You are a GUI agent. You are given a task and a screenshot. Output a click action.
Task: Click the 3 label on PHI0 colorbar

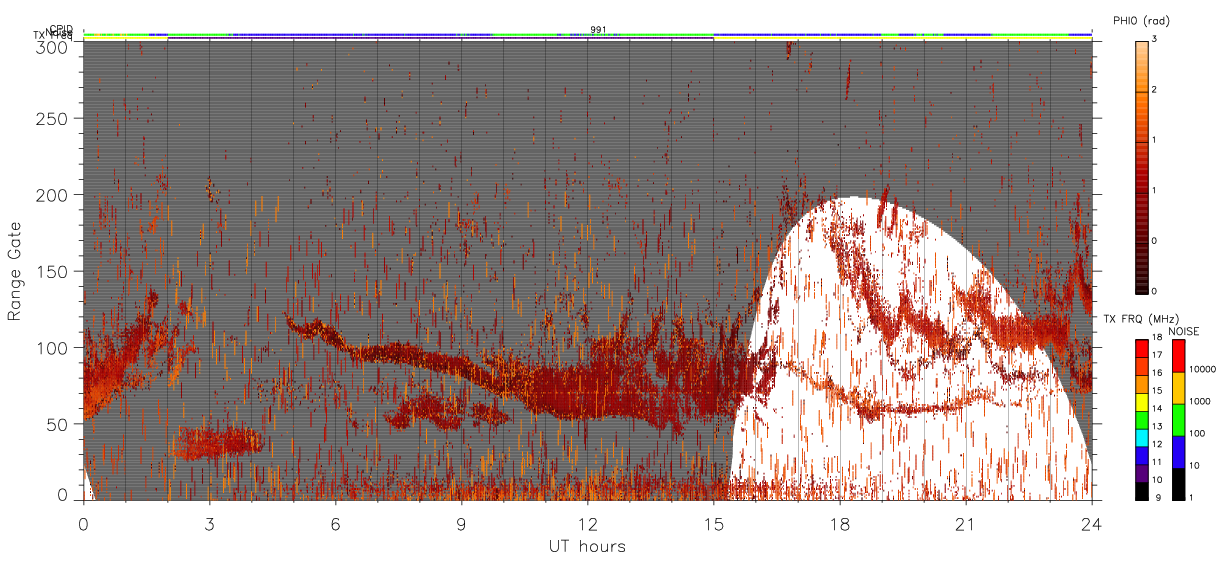[1155, 41]
